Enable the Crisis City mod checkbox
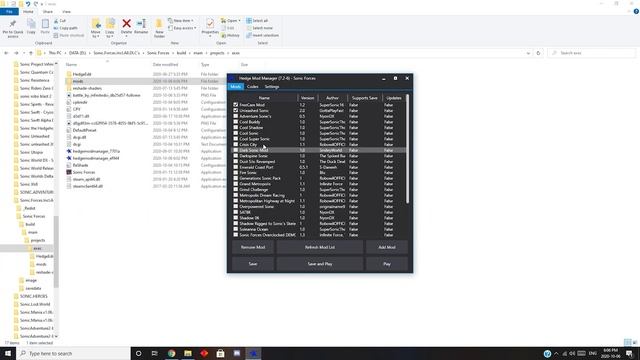 236,144
